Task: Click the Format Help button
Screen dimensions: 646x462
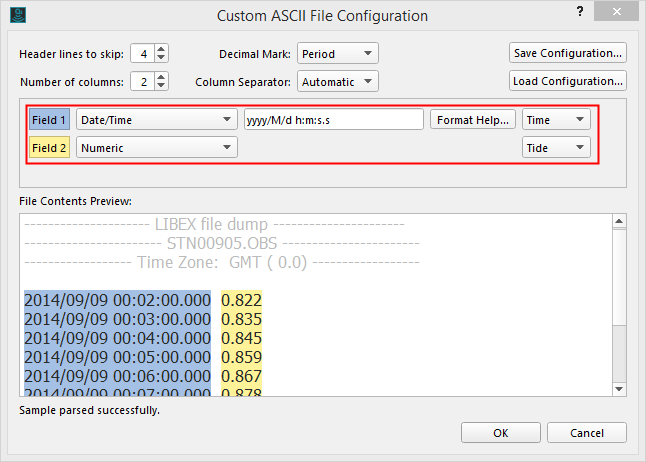Action: tap(473, 120)
